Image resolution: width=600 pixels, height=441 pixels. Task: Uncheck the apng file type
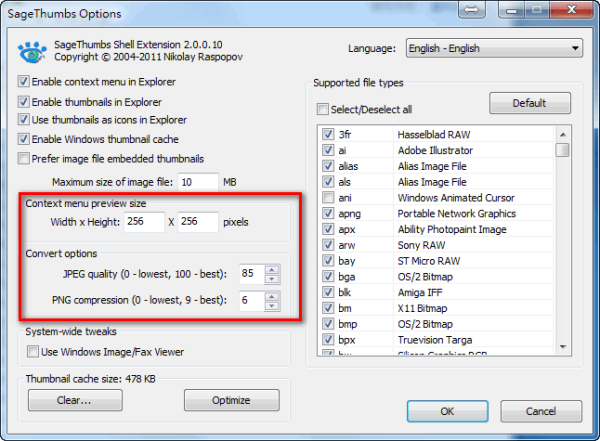pyautogui.click(x=328, y=213)
